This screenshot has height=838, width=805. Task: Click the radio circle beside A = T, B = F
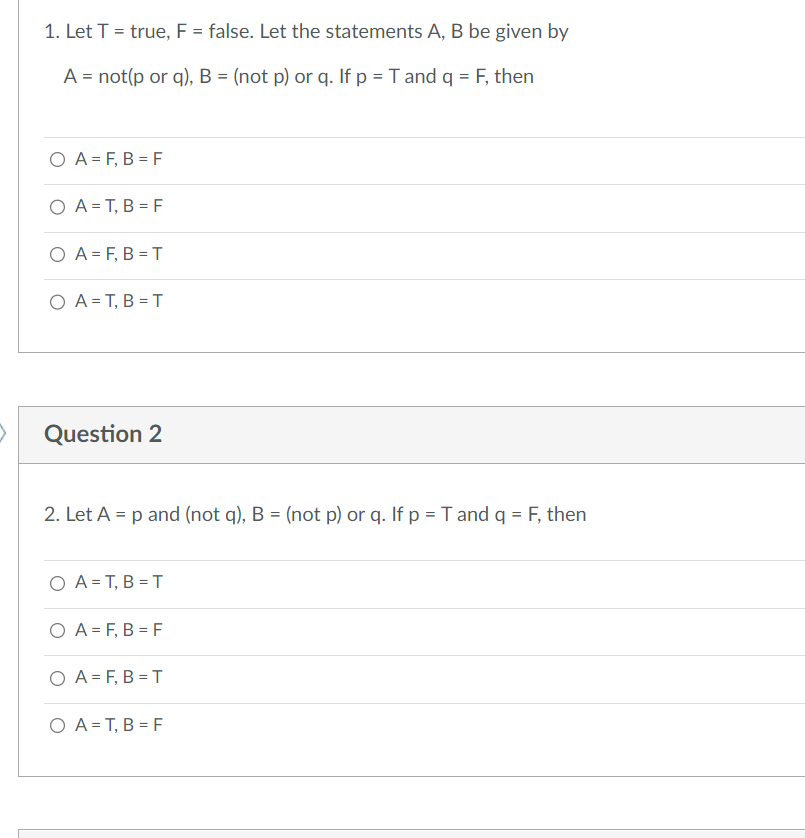(x=57, y=206)
